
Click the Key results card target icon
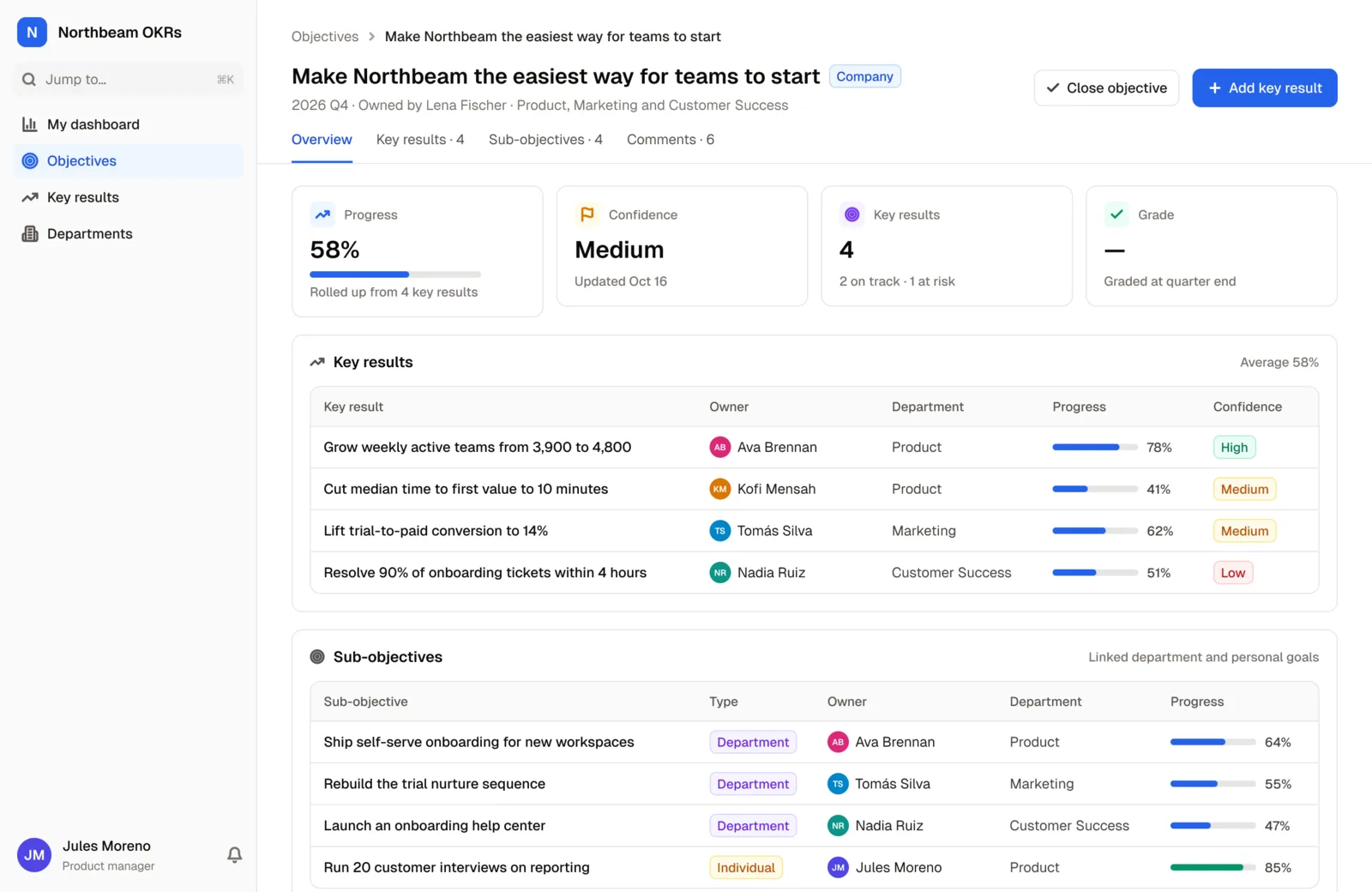[851, 214]
